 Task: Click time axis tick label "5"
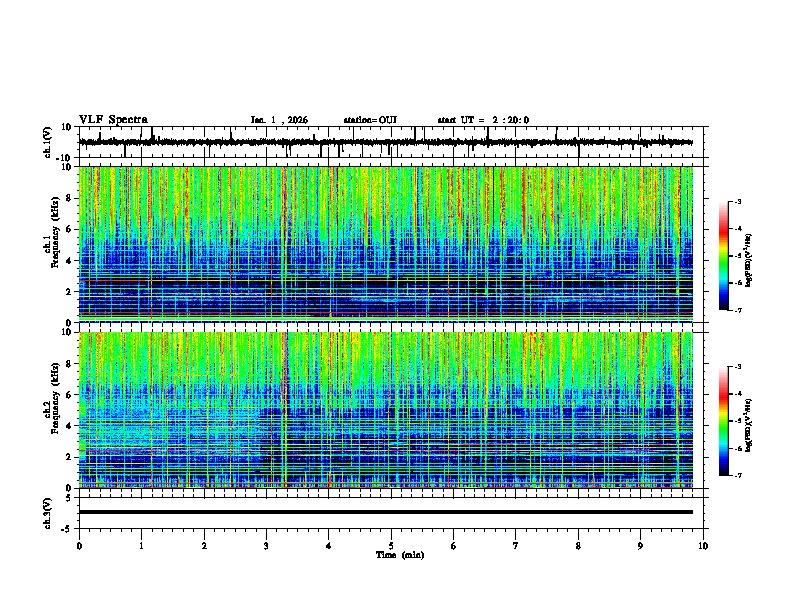point(391,546)
